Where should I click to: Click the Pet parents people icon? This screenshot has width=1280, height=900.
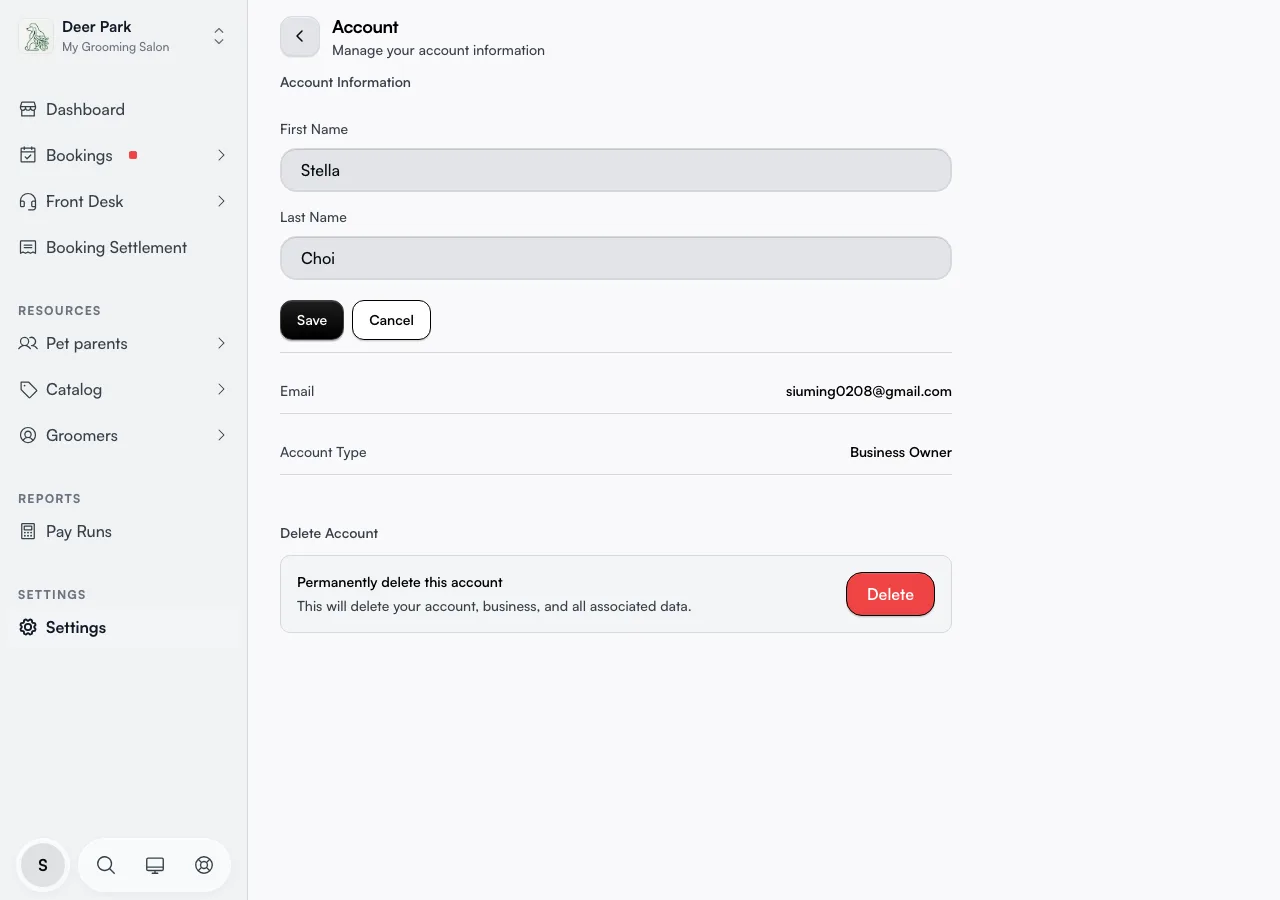coord(28,343)
